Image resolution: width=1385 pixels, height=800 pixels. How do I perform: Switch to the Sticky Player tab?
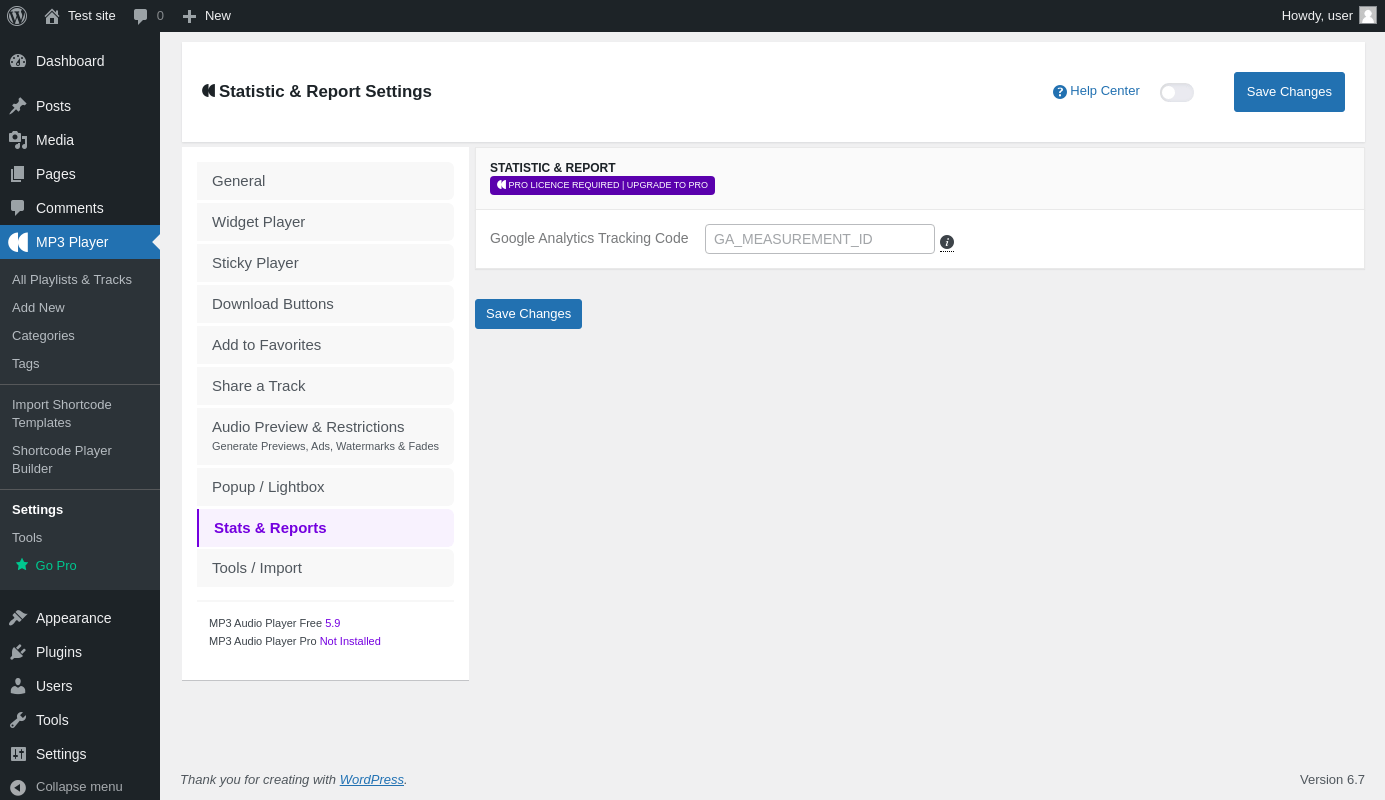point(325,263)
